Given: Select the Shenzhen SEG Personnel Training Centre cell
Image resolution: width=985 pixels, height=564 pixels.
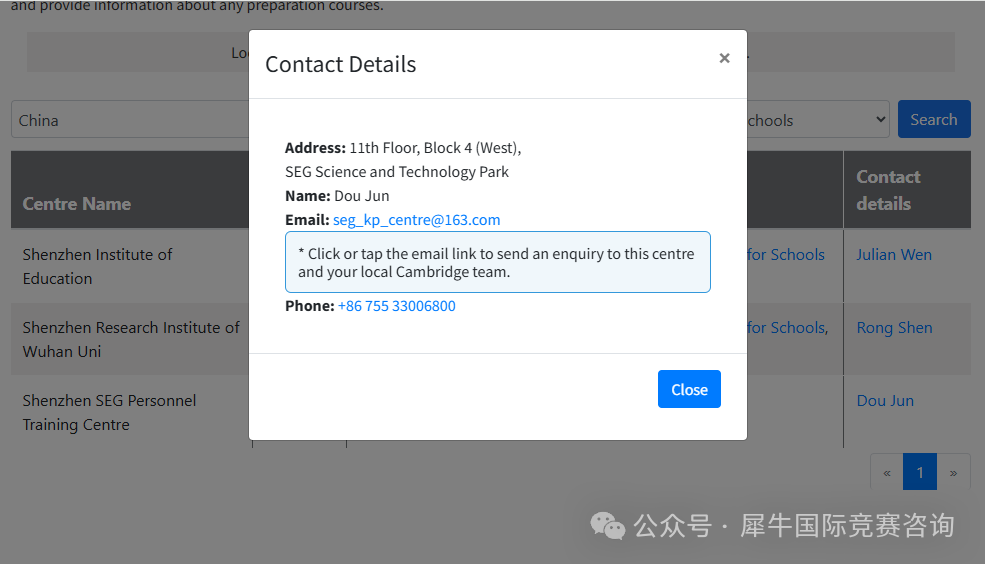Looking at the screenshot, I should click(110, 412).
